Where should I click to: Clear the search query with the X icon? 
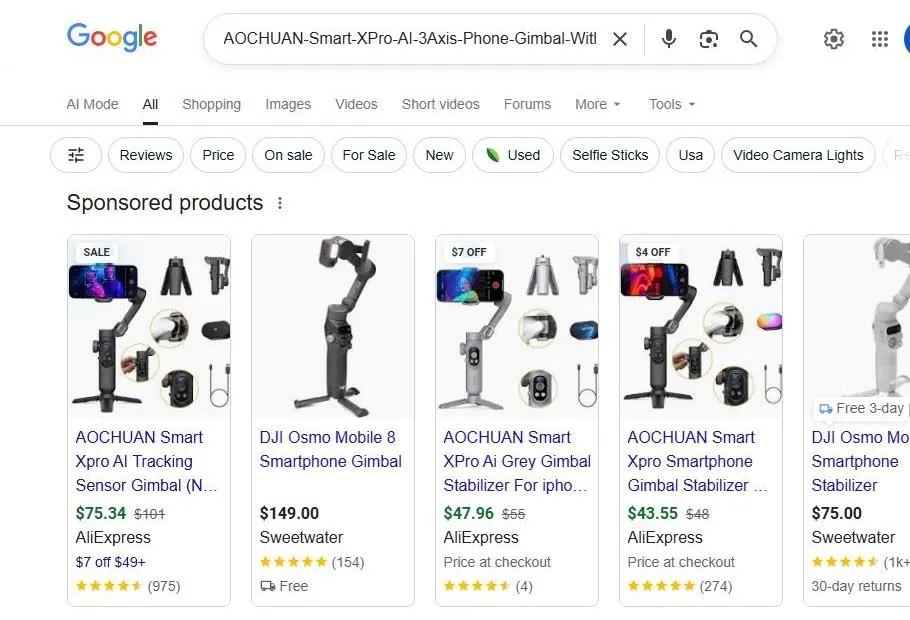pos(620,39)
